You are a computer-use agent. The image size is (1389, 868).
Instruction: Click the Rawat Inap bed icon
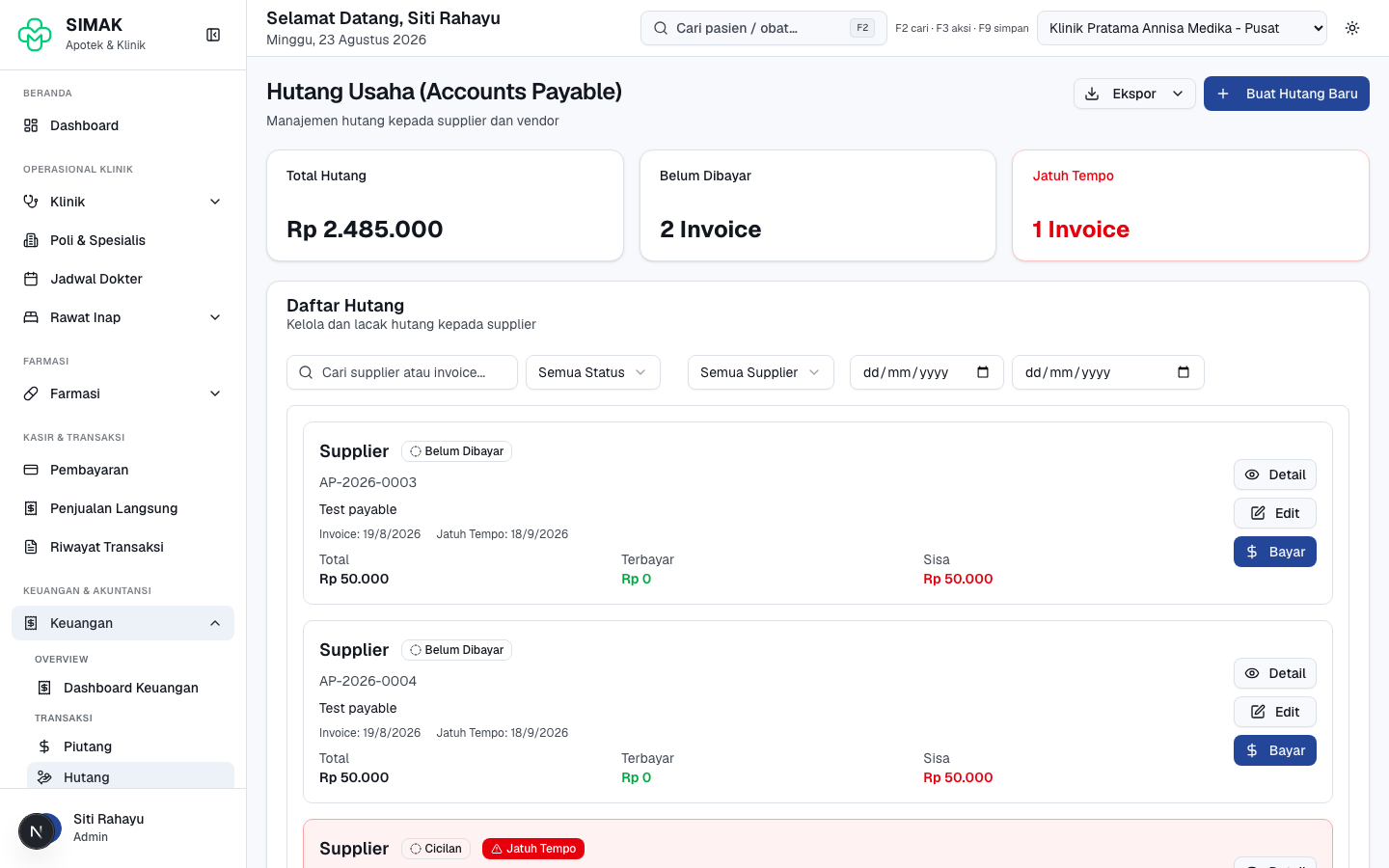click(x=31, y=317)
